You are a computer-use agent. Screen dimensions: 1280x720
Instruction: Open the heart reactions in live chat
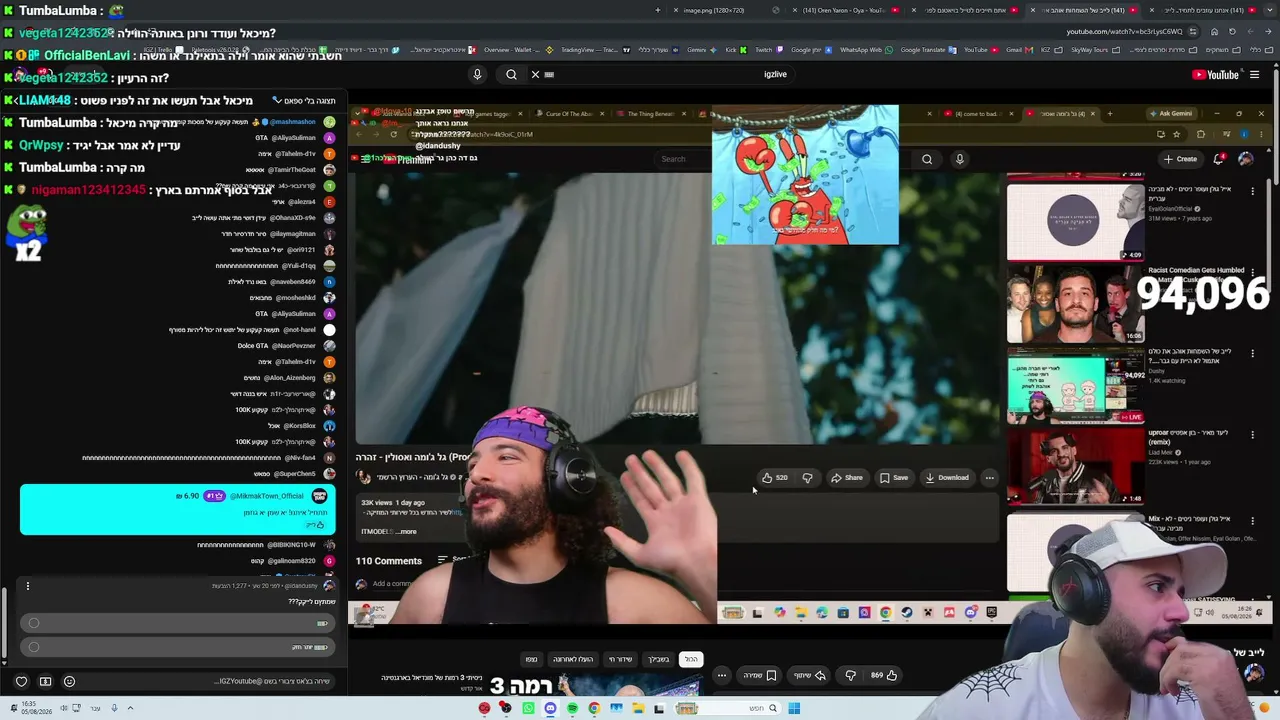coord(21,681)
